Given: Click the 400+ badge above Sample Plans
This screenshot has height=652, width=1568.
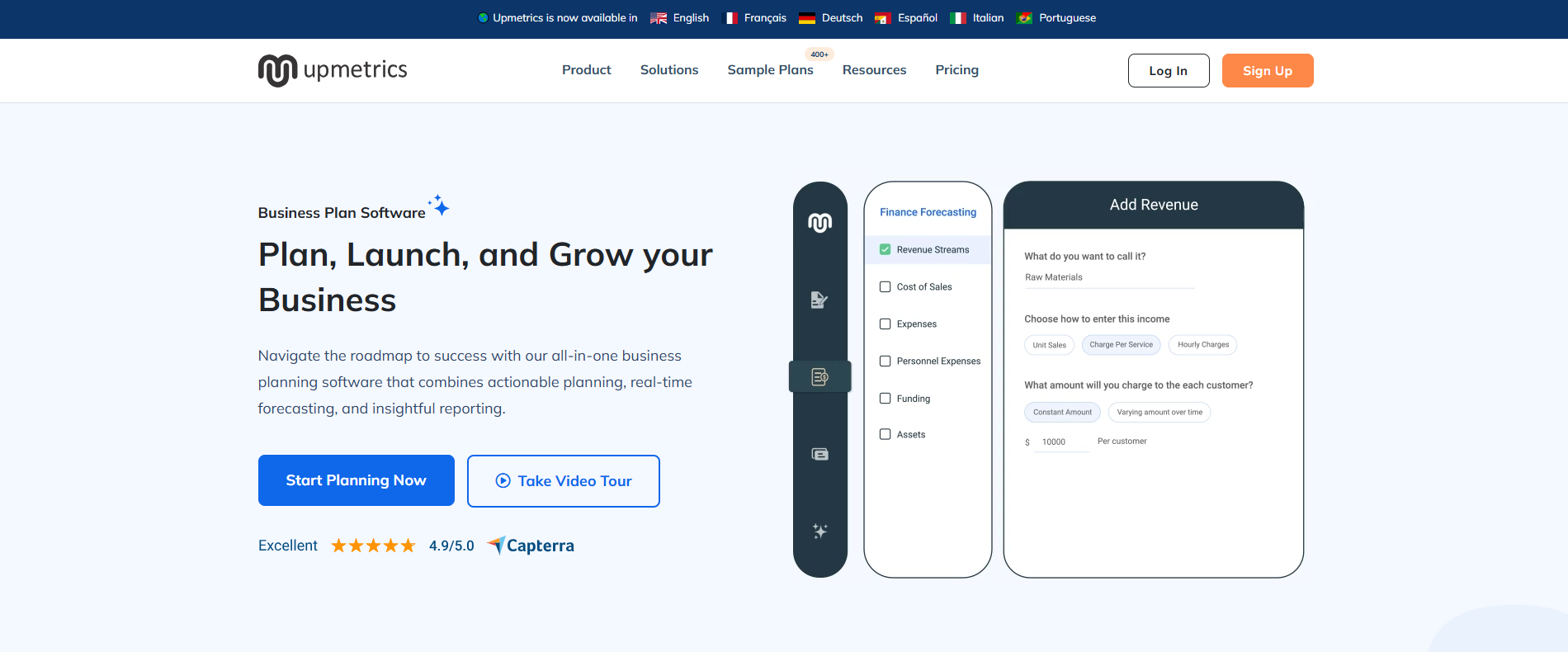Looking at the screenshot, I should [x=819, y=54].
